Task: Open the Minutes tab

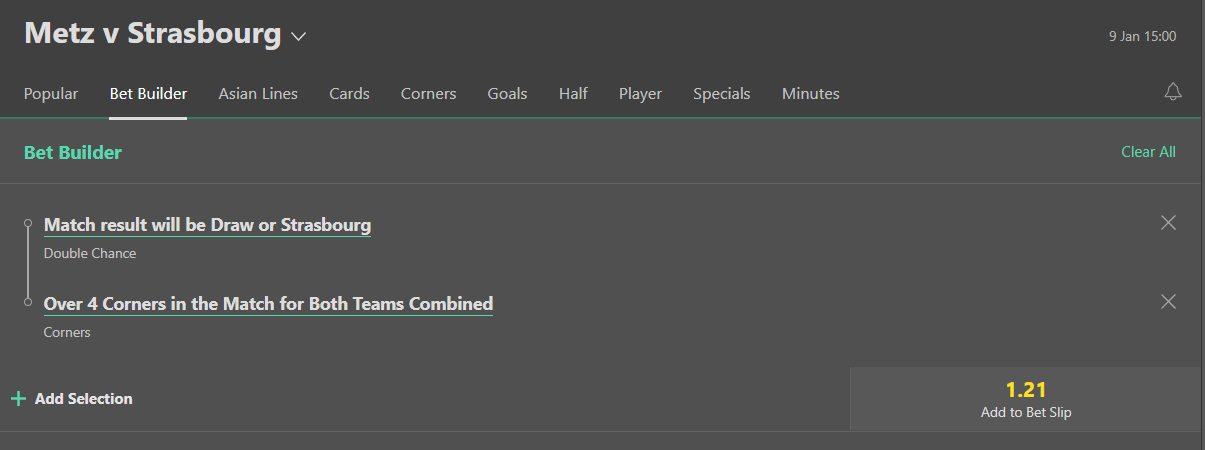Action: pyautogui.click(x=810, y=94)
